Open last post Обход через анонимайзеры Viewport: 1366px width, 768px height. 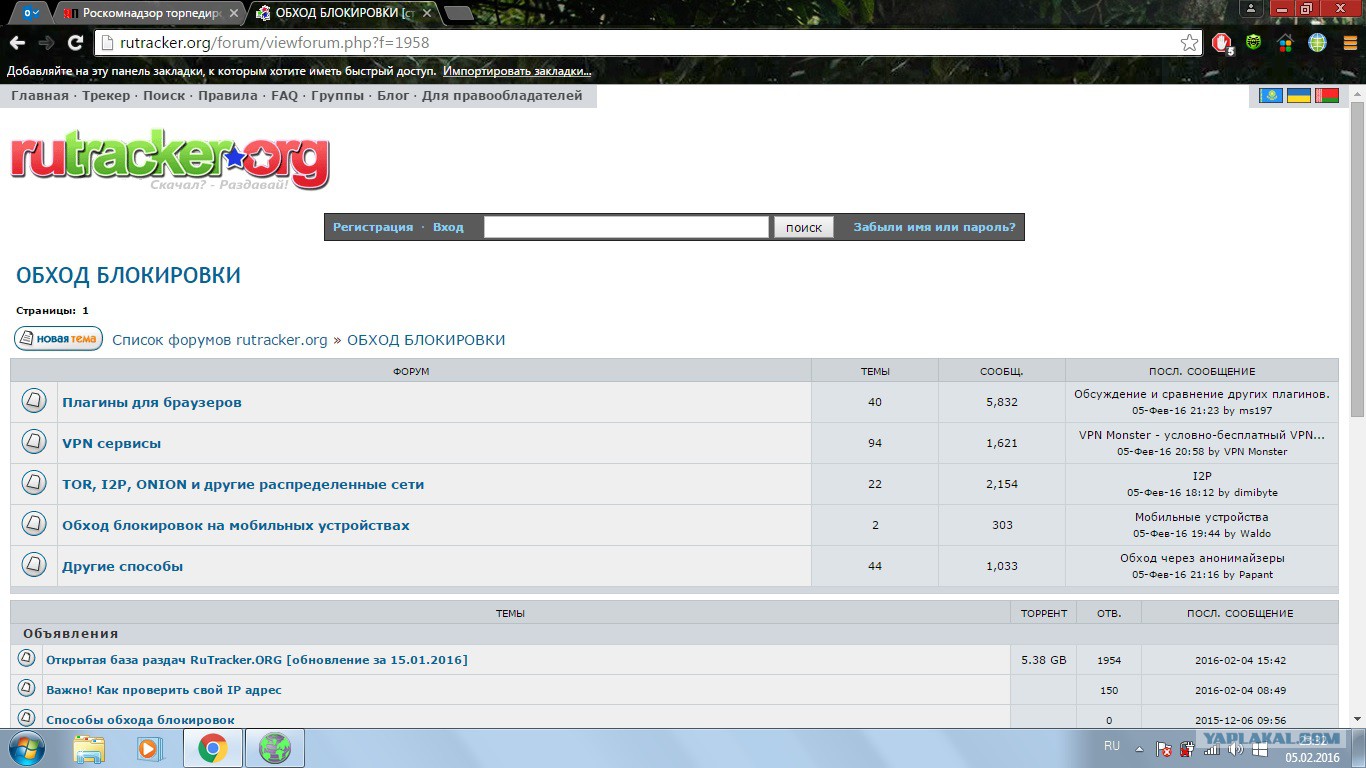[1202, 558]
